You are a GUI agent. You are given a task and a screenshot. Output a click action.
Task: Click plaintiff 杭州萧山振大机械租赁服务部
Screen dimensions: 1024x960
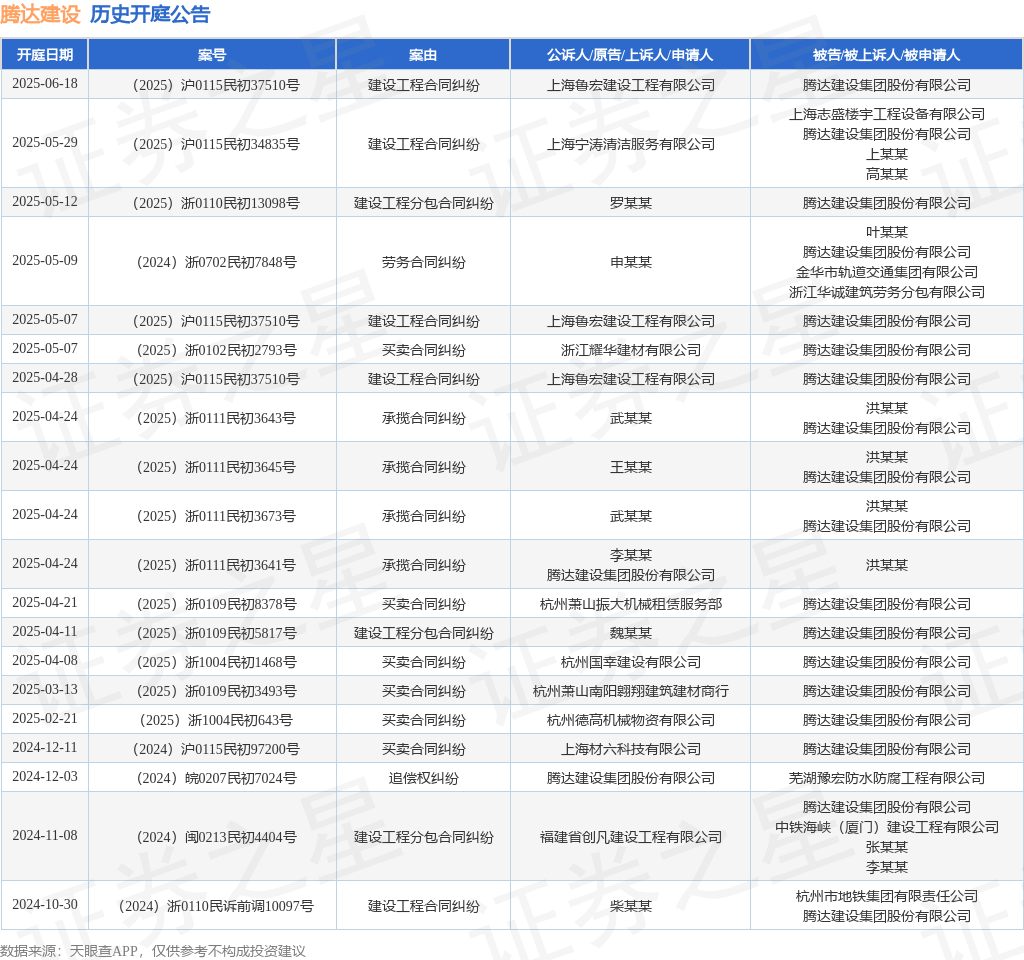(x=631, y=604)
